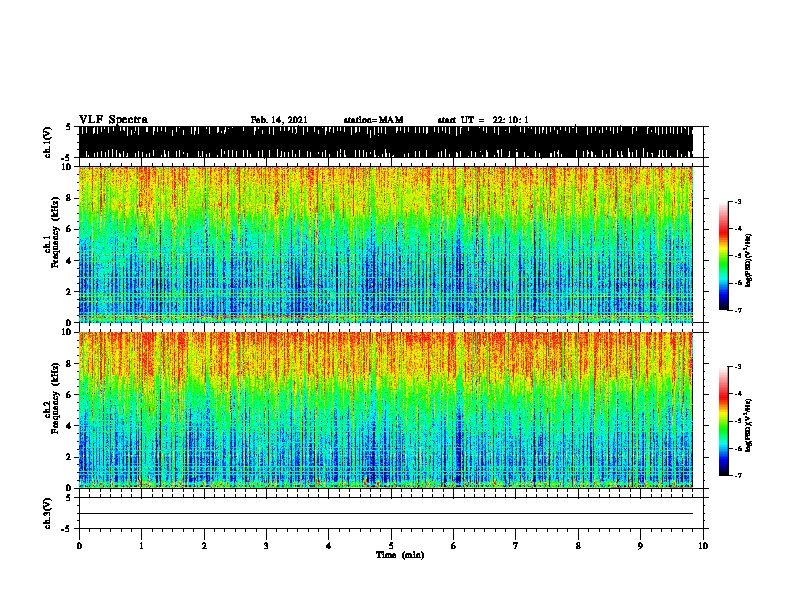792x612 pixels.
Task: Click time axis tick label "2"
Action: coord(204,546)
